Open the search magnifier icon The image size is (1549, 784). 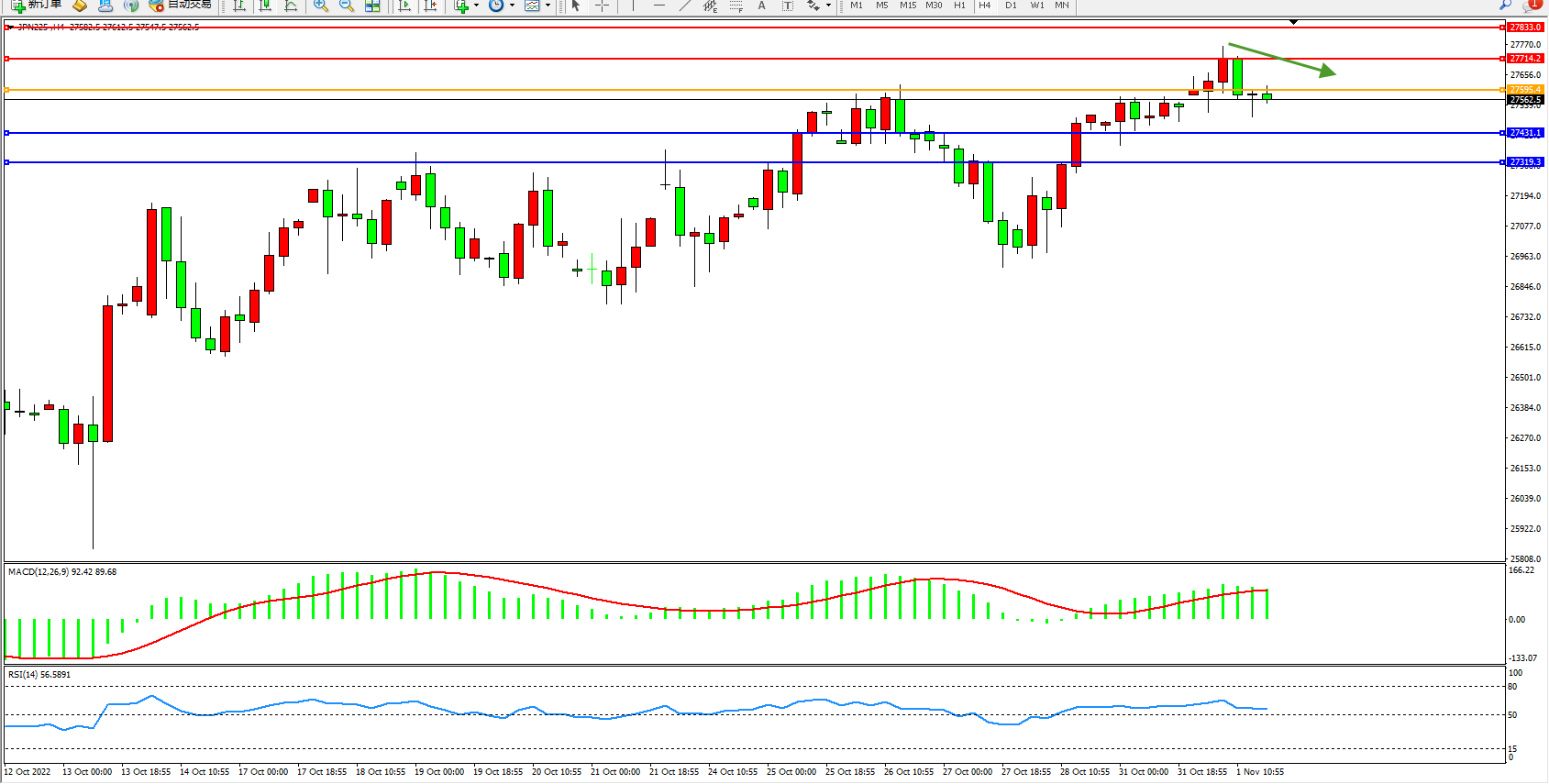[1505, 6]
